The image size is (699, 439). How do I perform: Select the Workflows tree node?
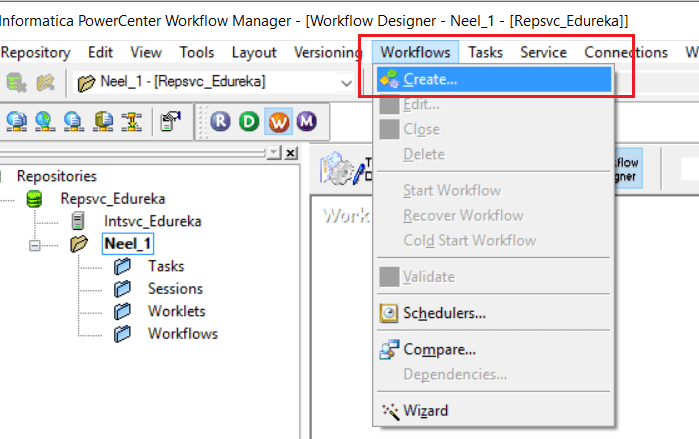click(183, 334)
